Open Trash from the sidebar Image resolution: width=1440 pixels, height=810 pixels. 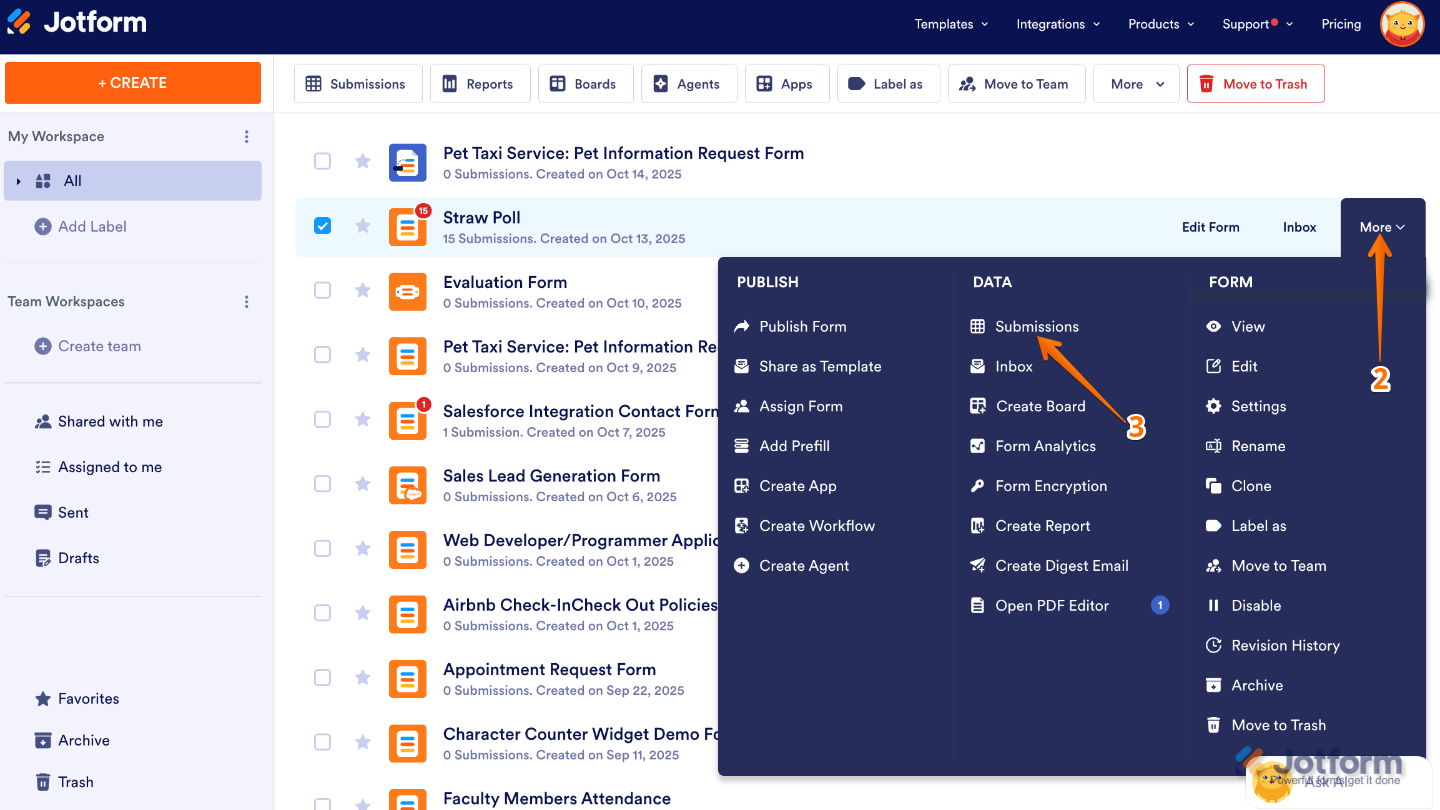pos(42,781)
